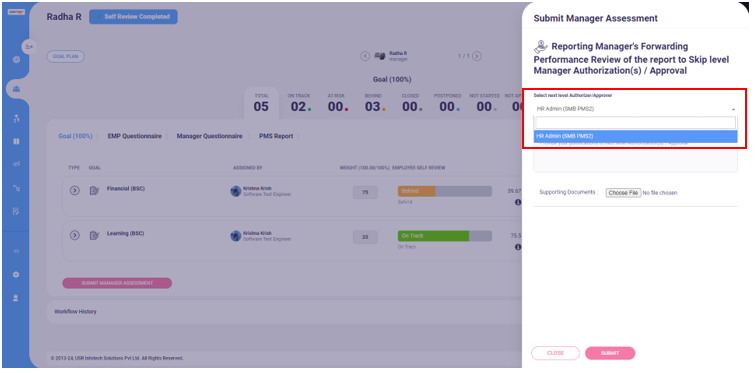Go to next employee arrow
This screenshot has height=373, width=755.
477,56
